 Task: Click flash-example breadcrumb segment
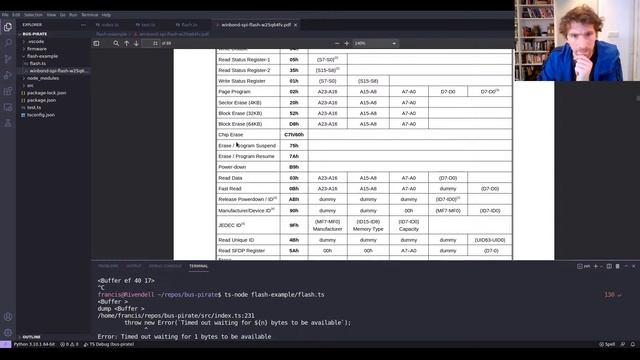point(111,34)
